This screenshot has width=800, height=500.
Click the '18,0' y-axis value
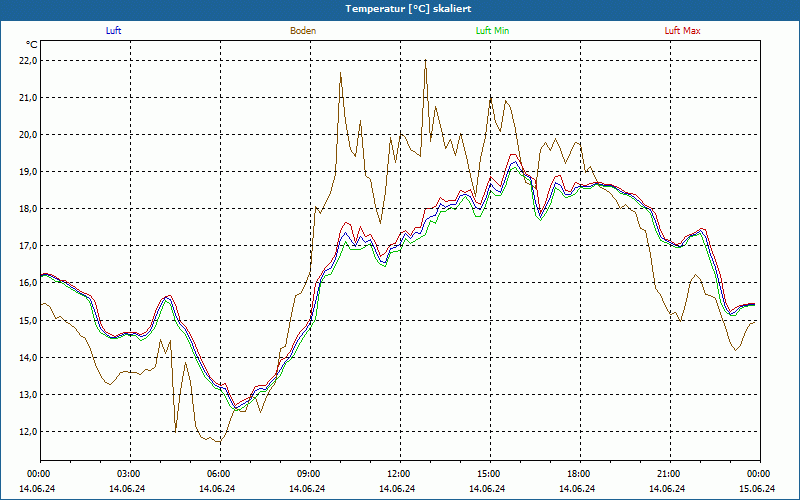click(x=28, y=209)
